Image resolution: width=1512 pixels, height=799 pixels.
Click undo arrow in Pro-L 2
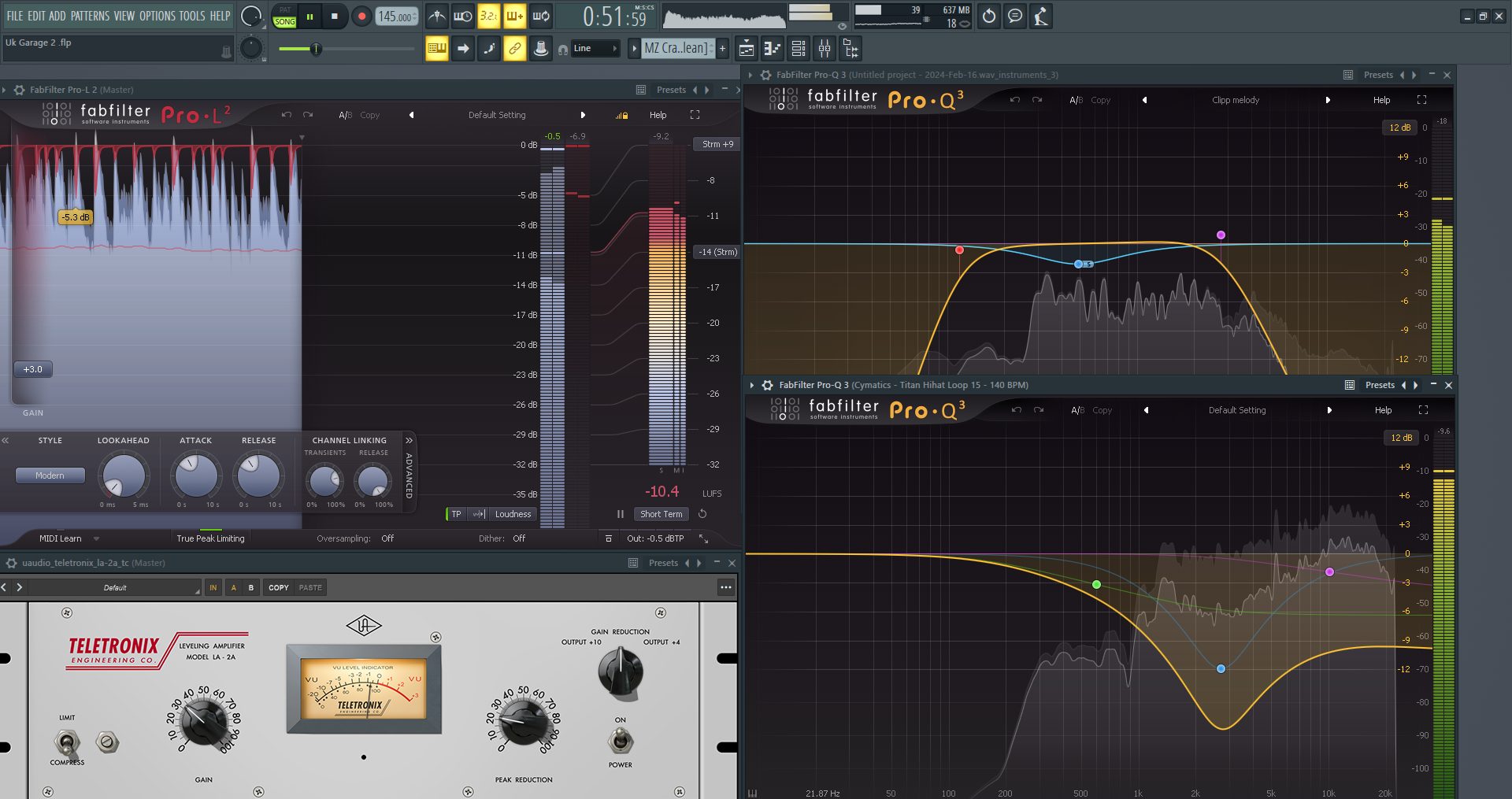click(287, 115)
